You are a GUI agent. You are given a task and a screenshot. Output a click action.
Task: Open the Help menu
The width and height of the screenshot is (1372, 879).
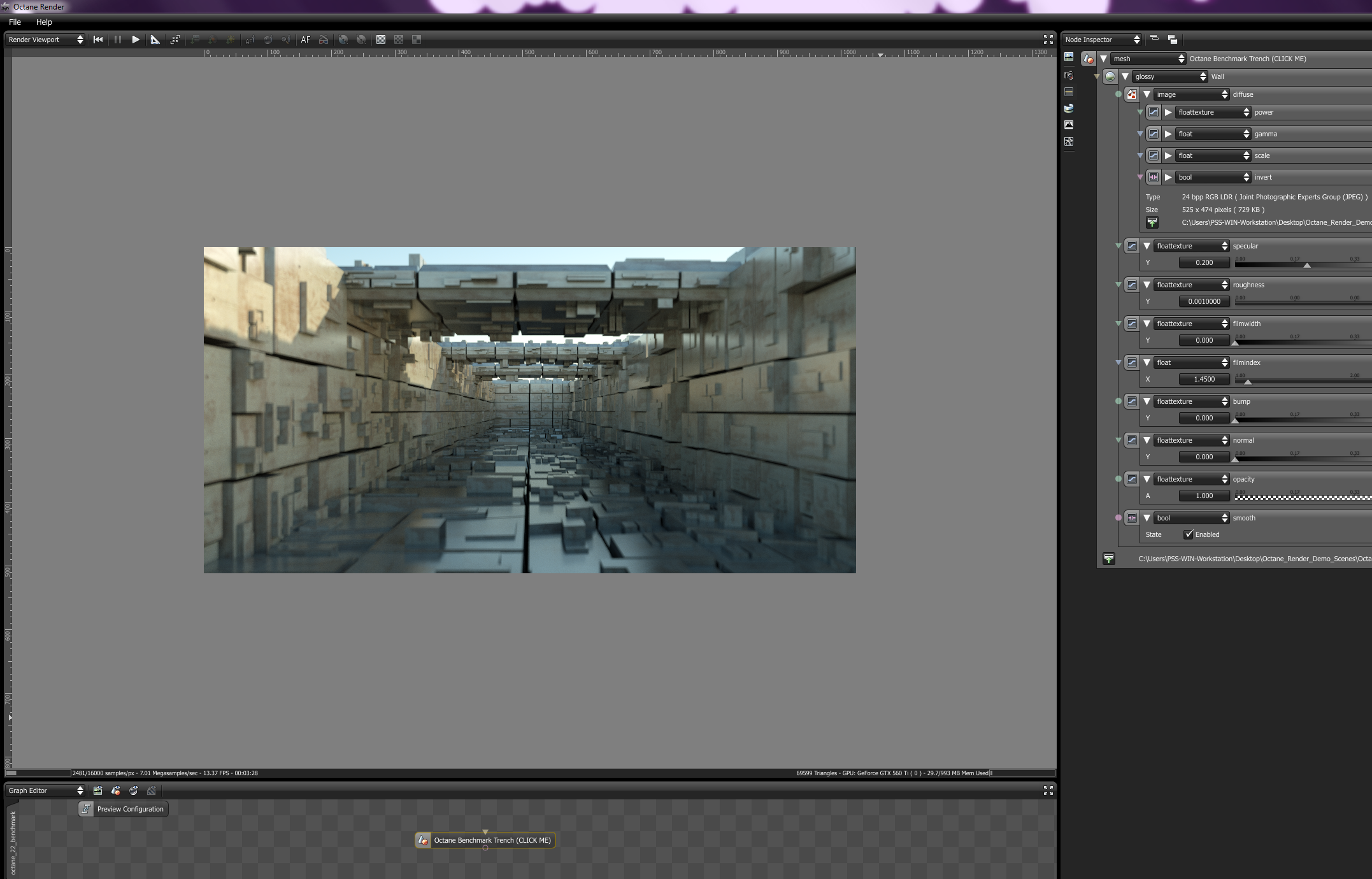coord(44,22)
